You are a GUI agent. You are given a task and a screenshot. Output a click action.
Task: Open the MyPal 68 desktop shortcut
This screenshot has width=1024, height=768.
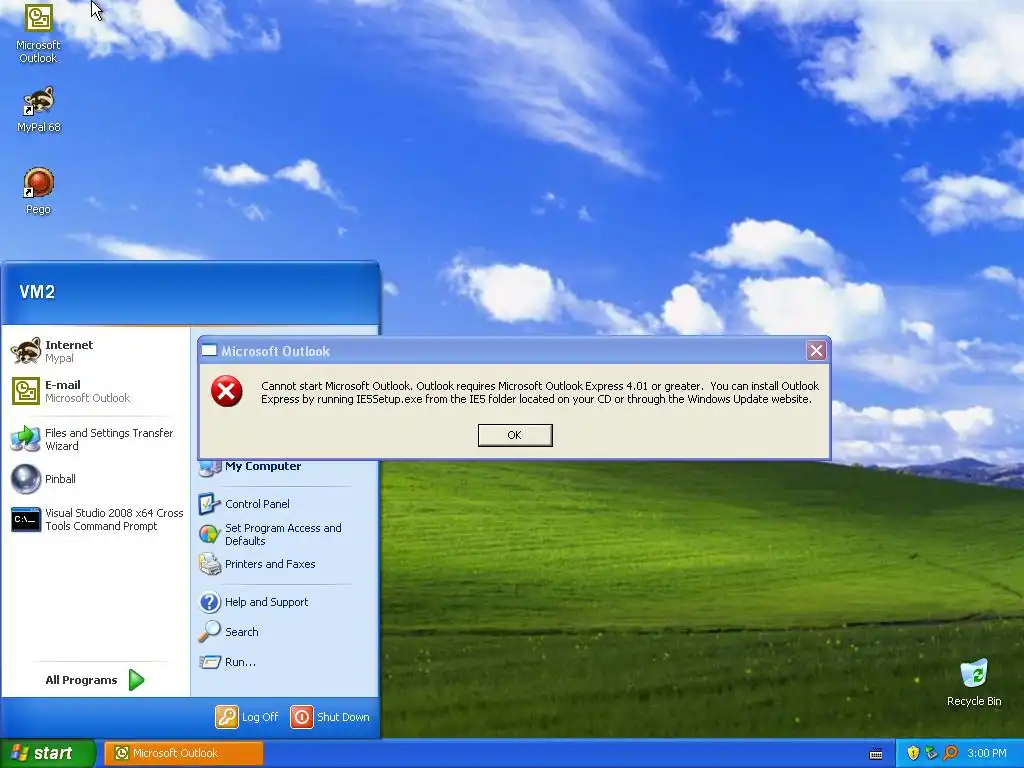pos(38,109)
